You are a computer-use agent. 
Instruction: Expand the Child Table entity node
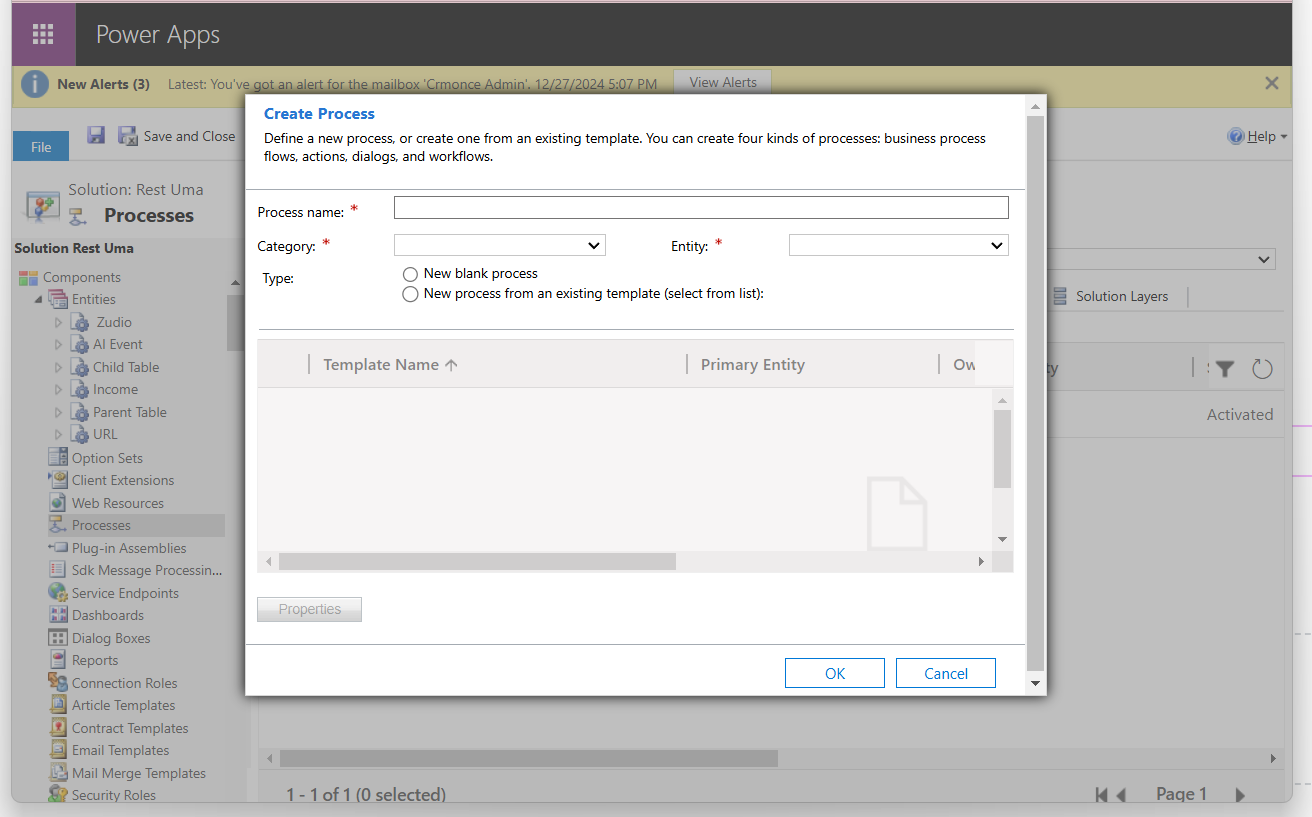[59, 367]
